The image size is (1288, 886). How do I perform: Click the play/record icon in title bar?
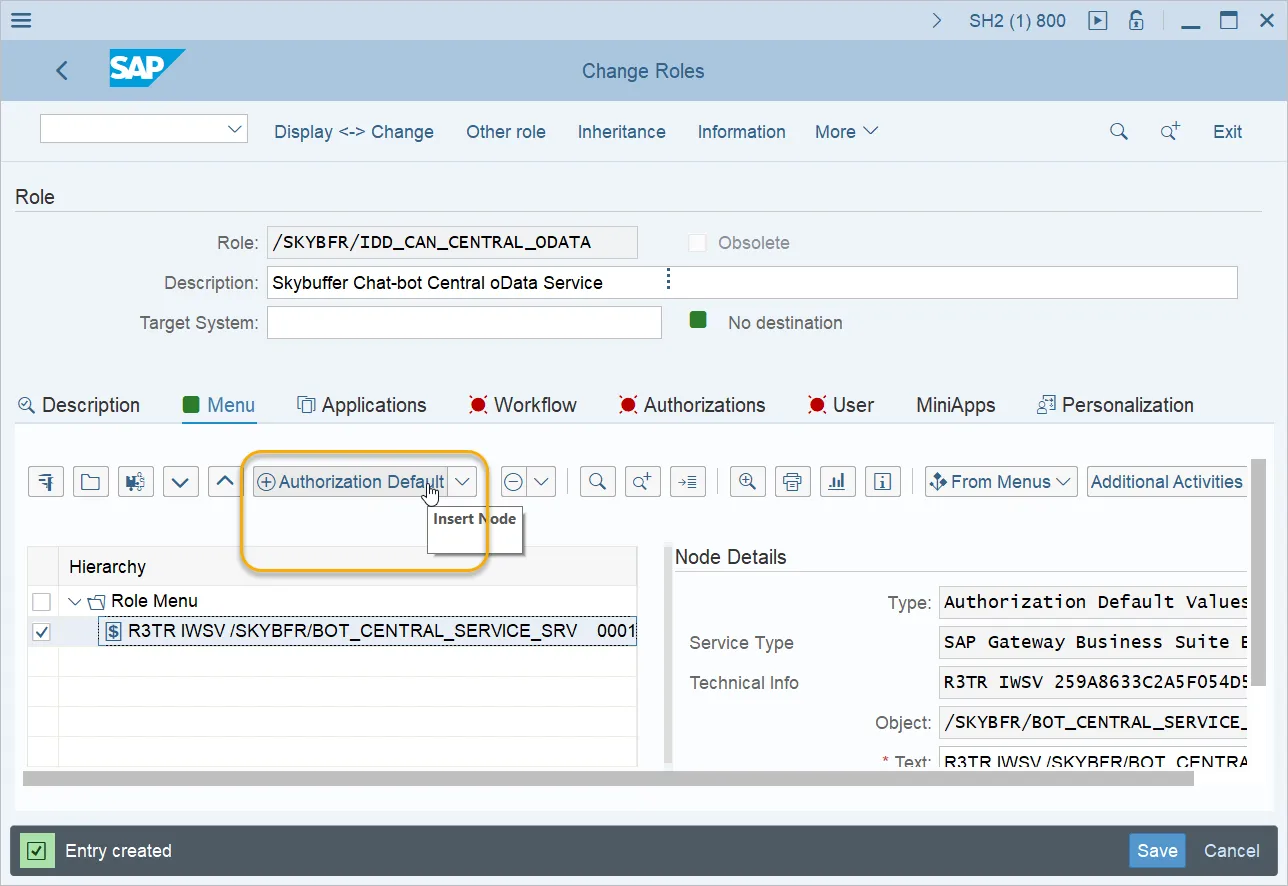(1098, 20)
